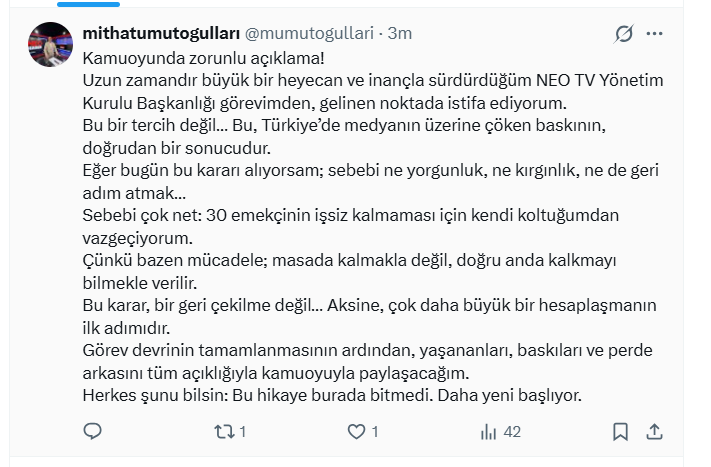
Task: Reply to the tweet via comment icon
Action: (92, 431)
